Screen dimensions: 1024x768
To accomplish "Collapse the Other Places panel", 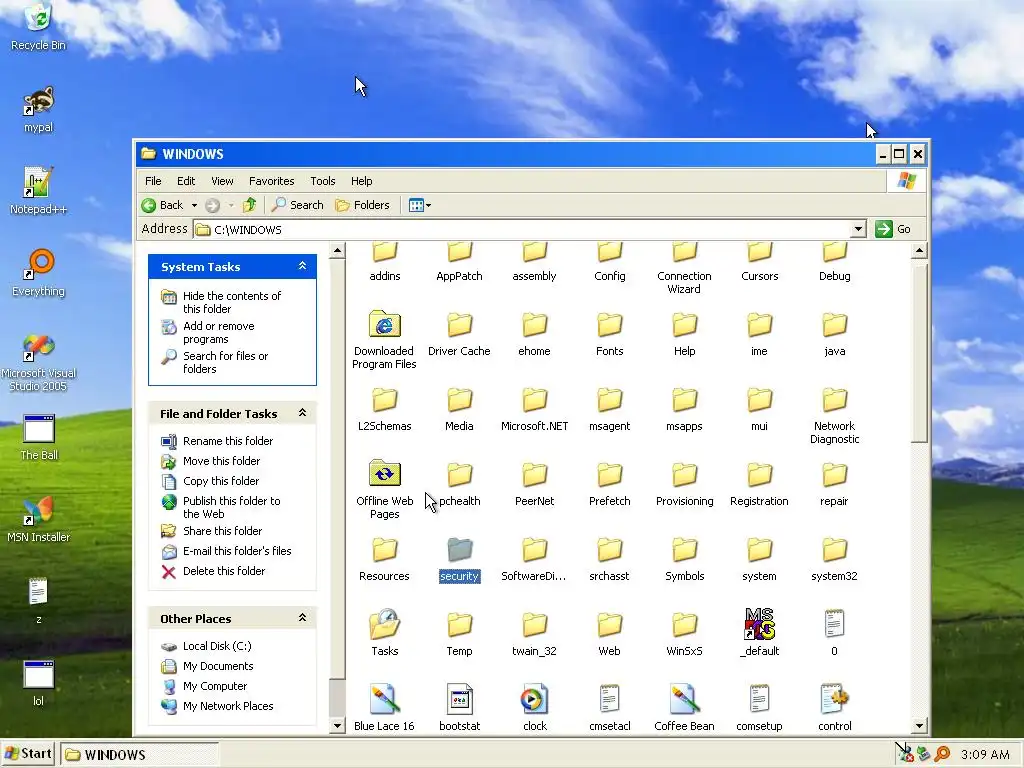I will click(x=302, y=618).
